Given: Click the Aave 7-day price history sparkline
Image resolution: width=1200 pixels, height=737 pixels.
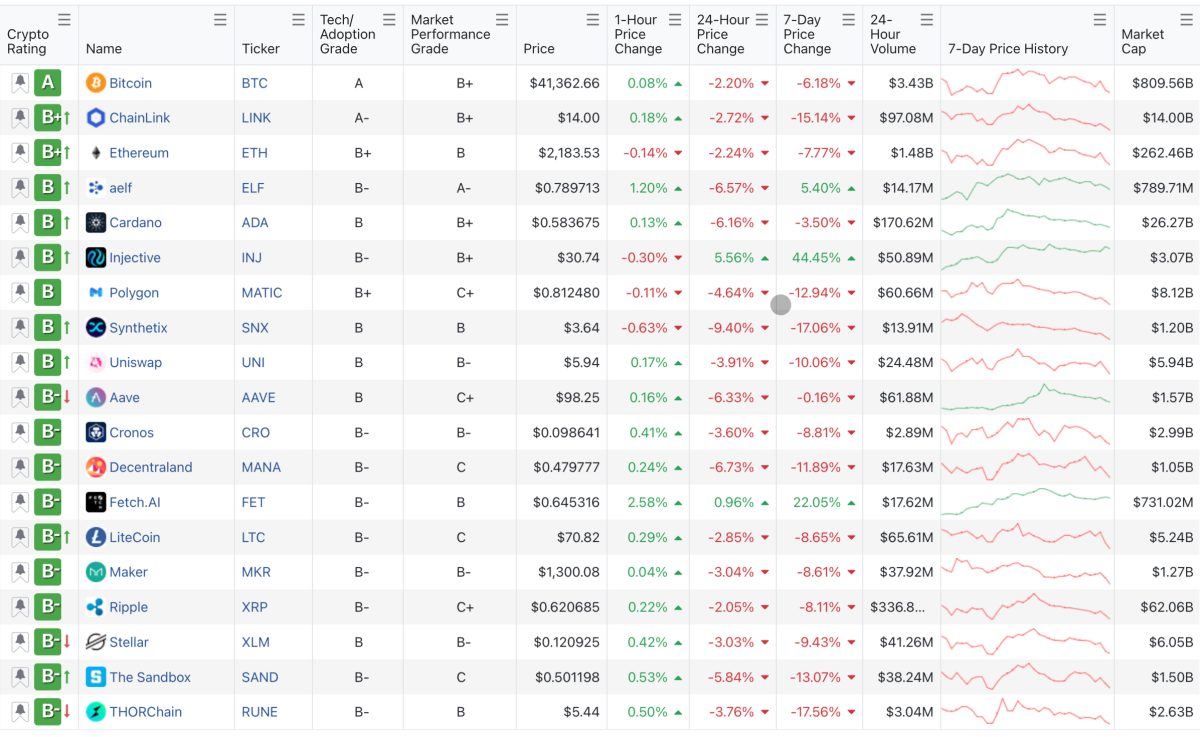Looking at the screenshot, I should (1027, 397).
